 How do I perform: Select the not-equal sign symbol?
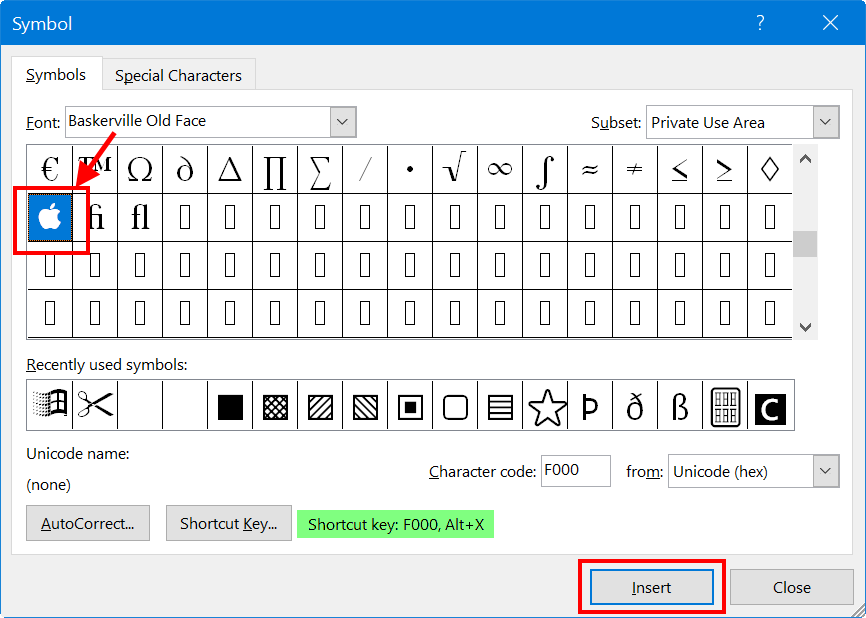(634, 169)
